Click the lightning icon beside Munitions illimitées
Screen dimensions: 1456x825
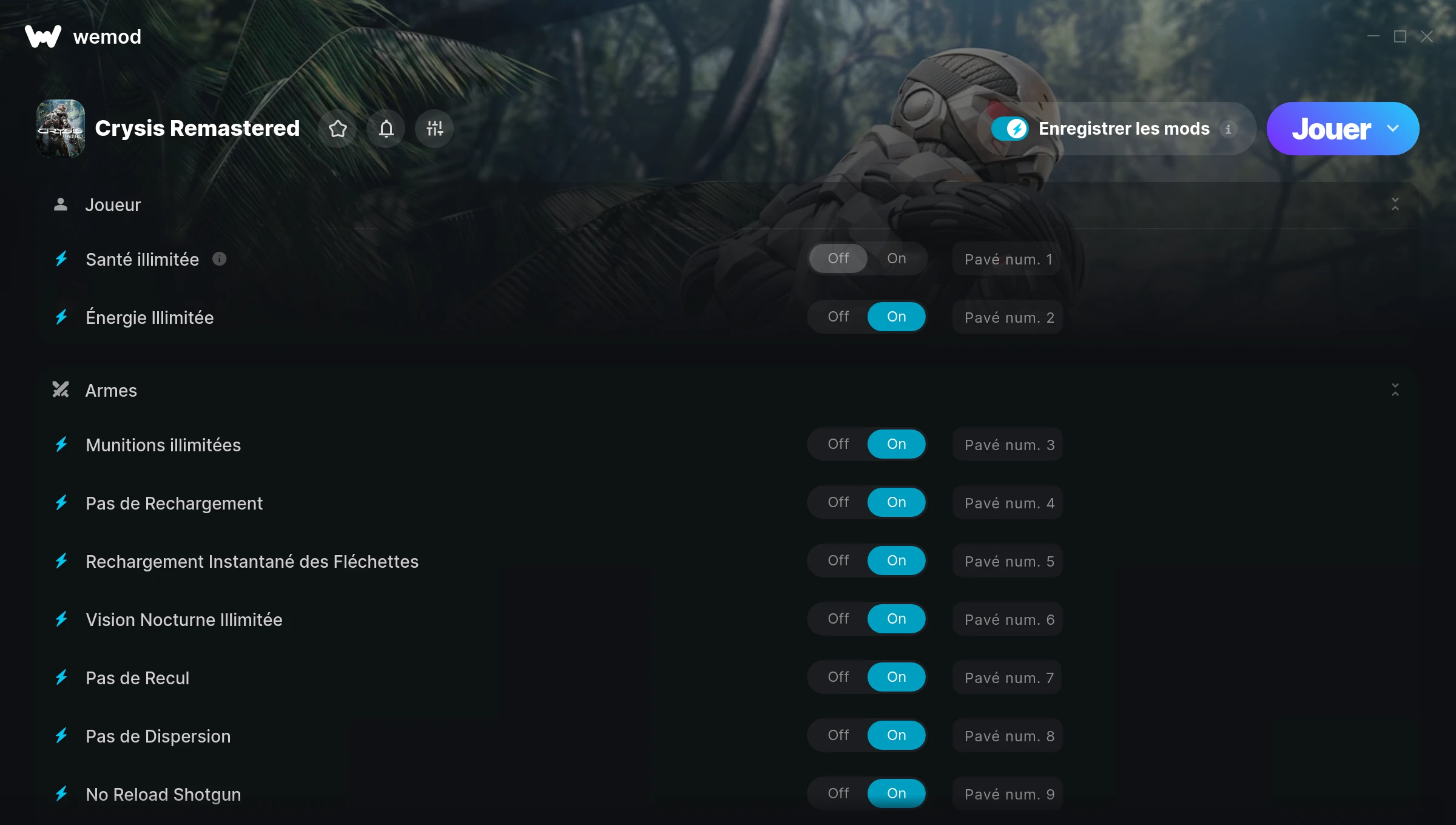(61, 445)
